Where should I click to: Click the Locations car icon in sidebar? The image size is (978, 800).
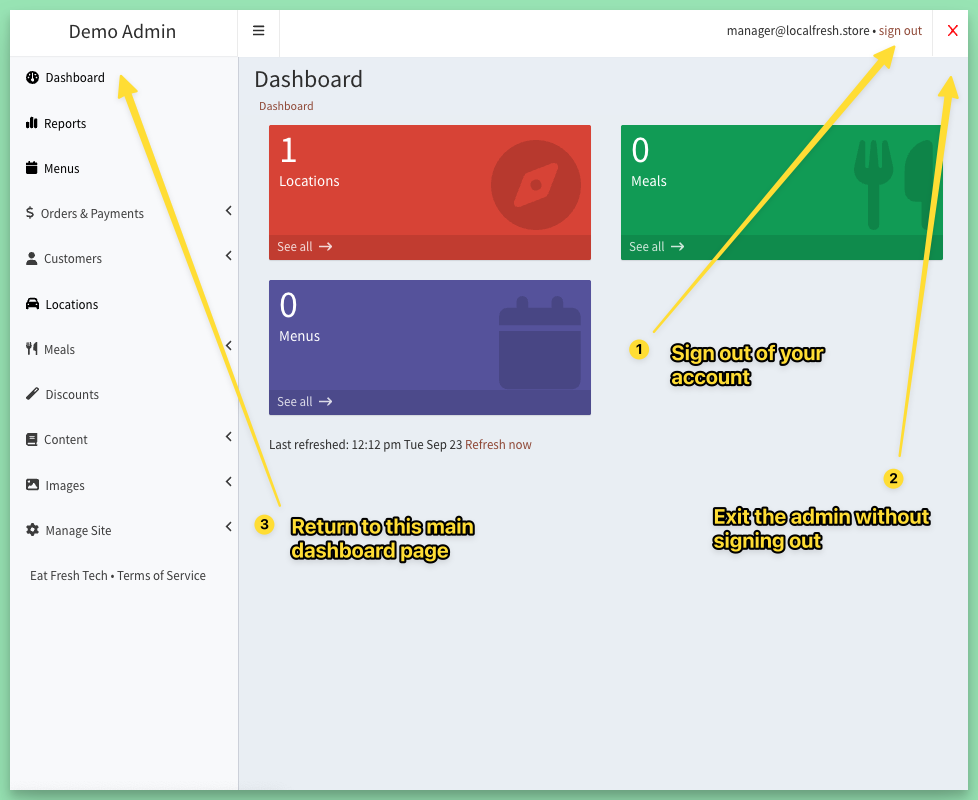tap(32, 304)
